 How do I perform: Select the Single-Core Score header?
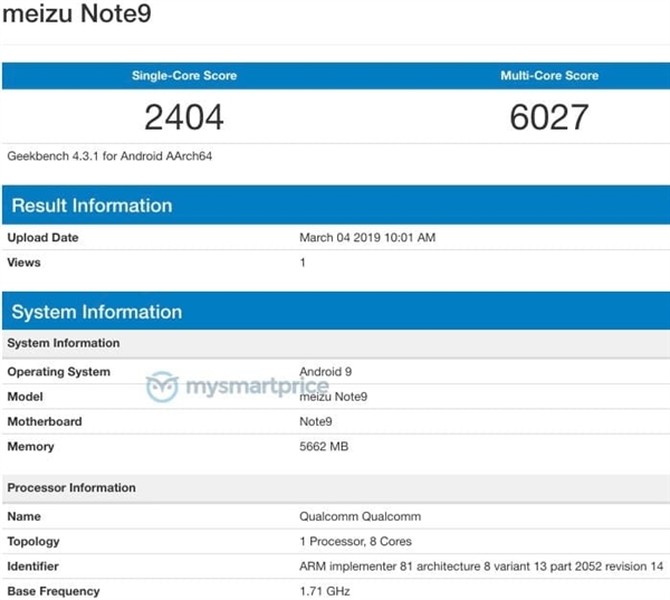(x=184, y=76)
